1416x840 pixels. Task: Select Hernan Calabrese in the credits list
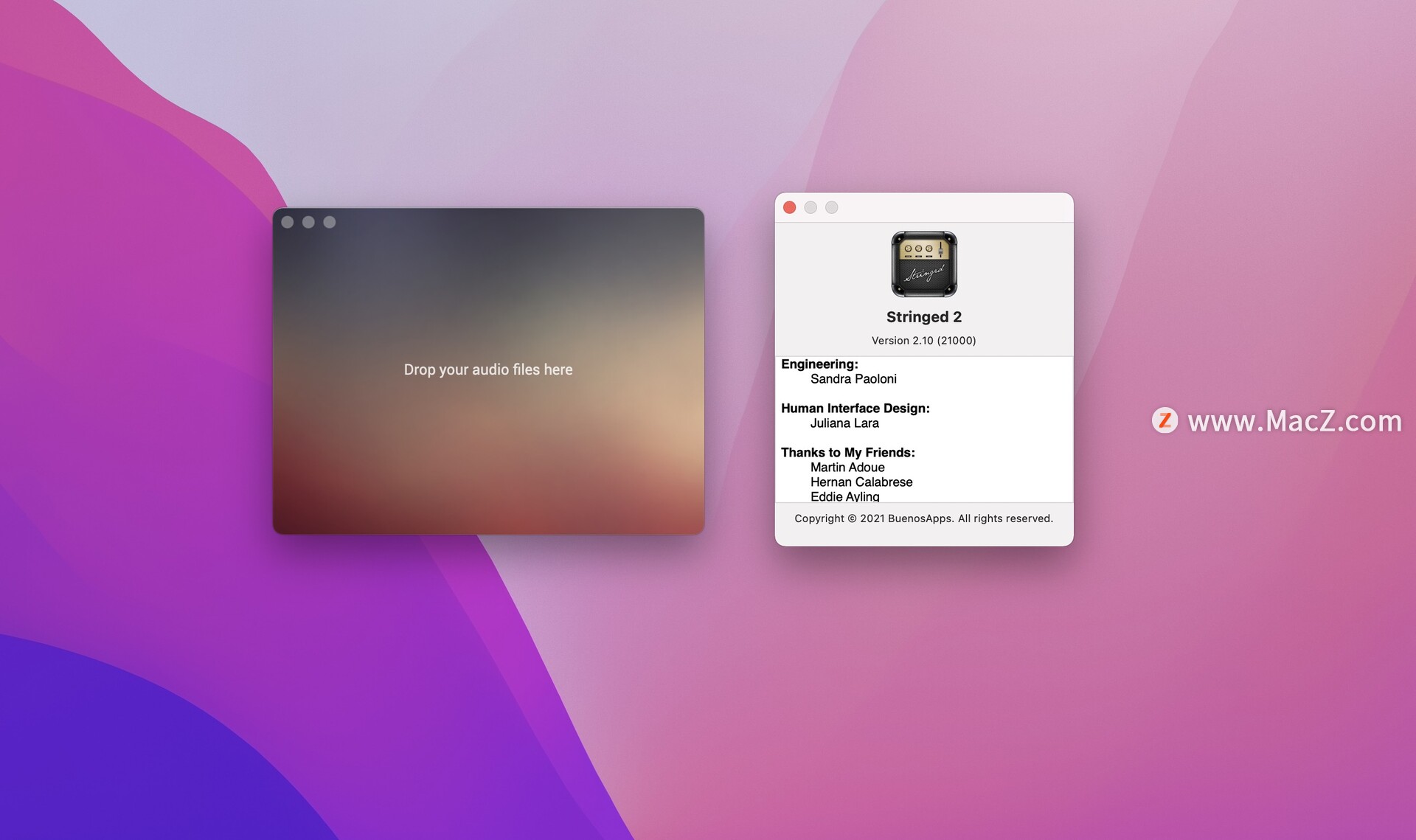tap(861, 482)
